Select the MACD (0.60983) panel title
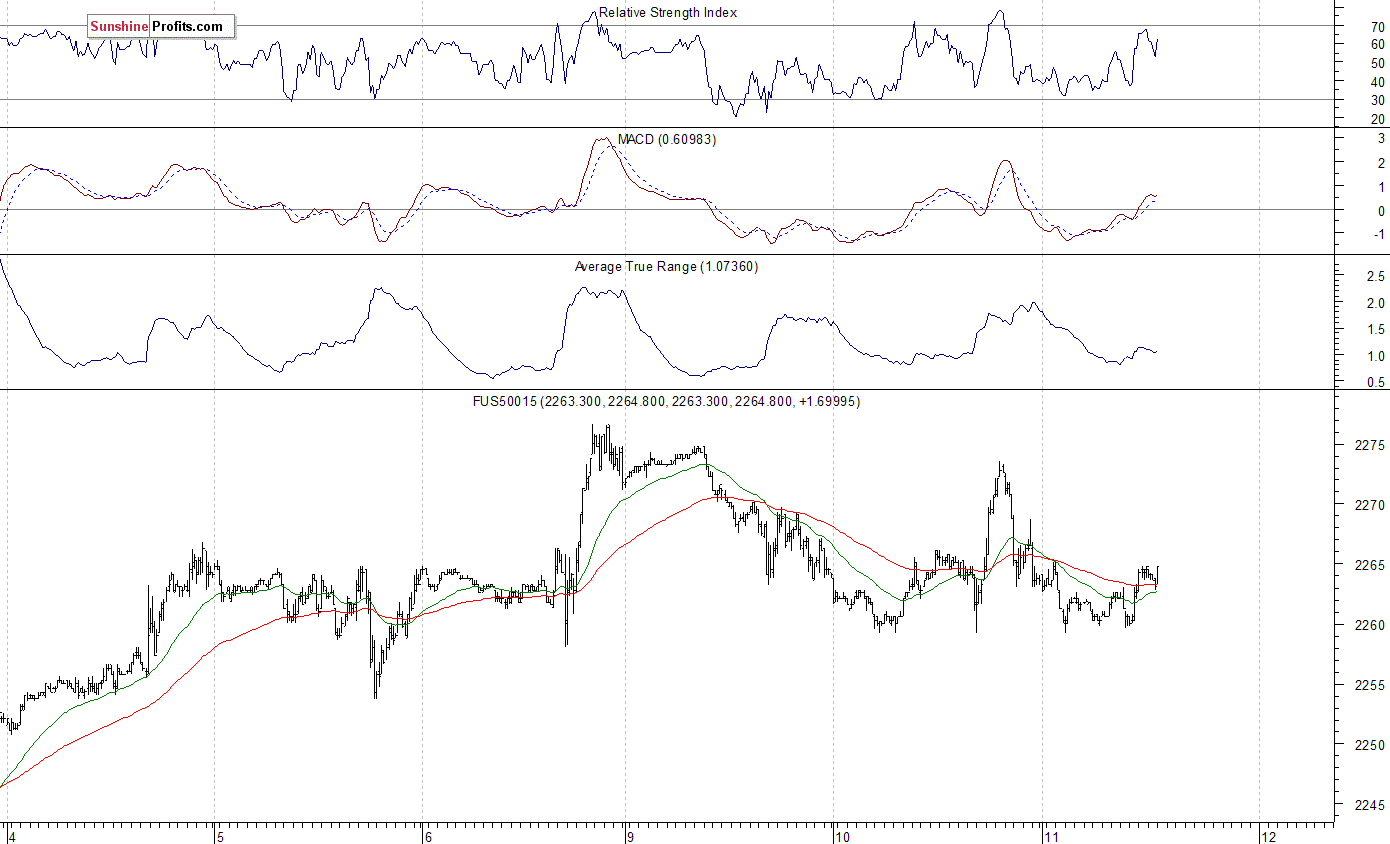This screenshot has width=1390, height=844. [x=667, y=139]
